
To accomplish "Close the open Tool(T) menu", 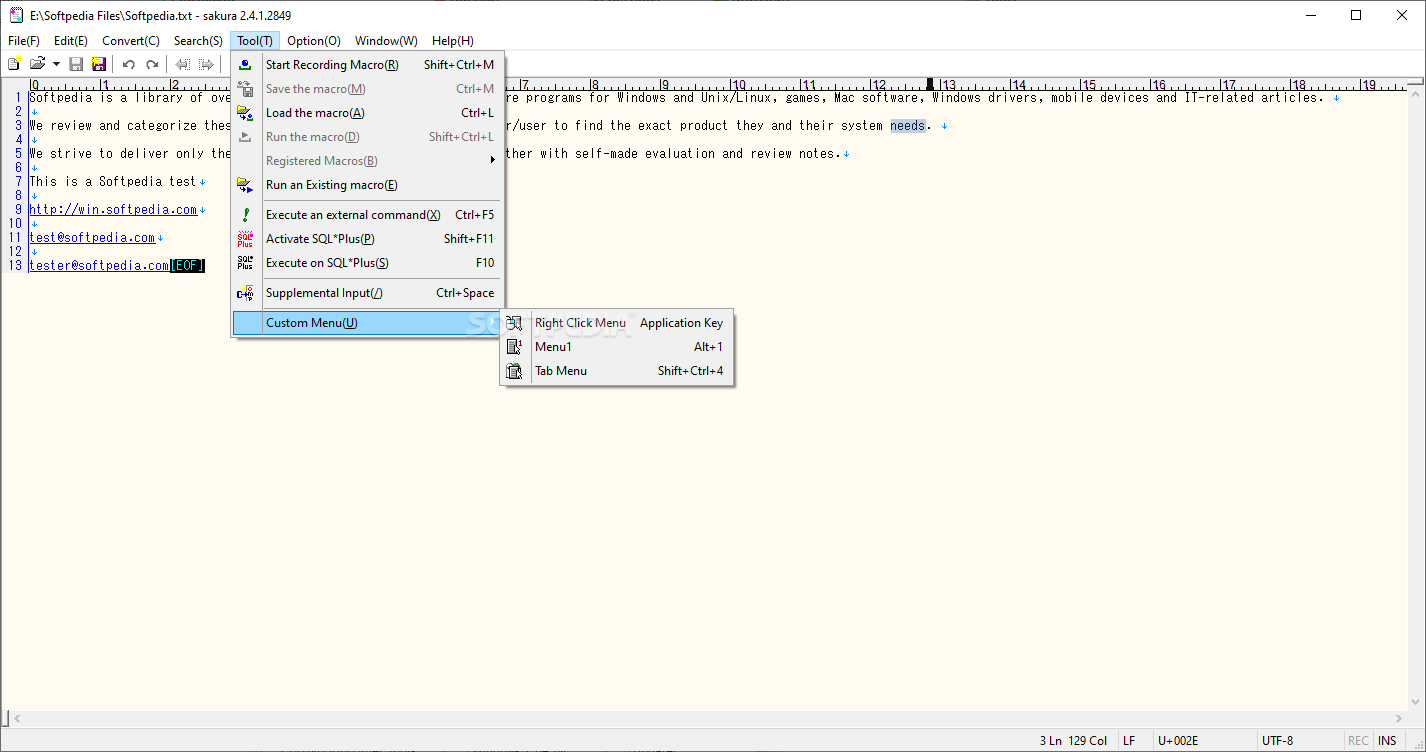I will pos(255,41).
